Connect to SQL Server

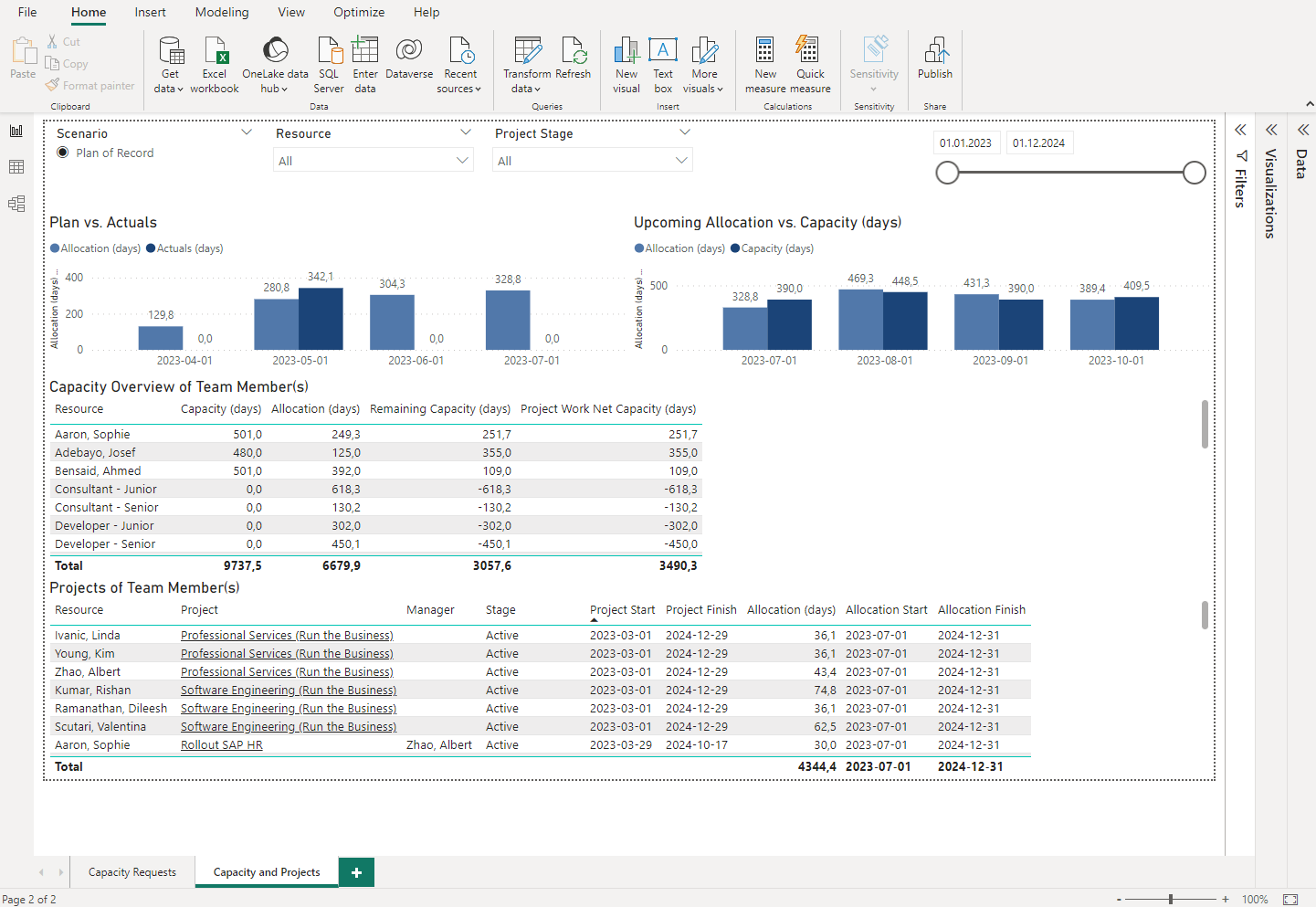(x=328, y=64)
